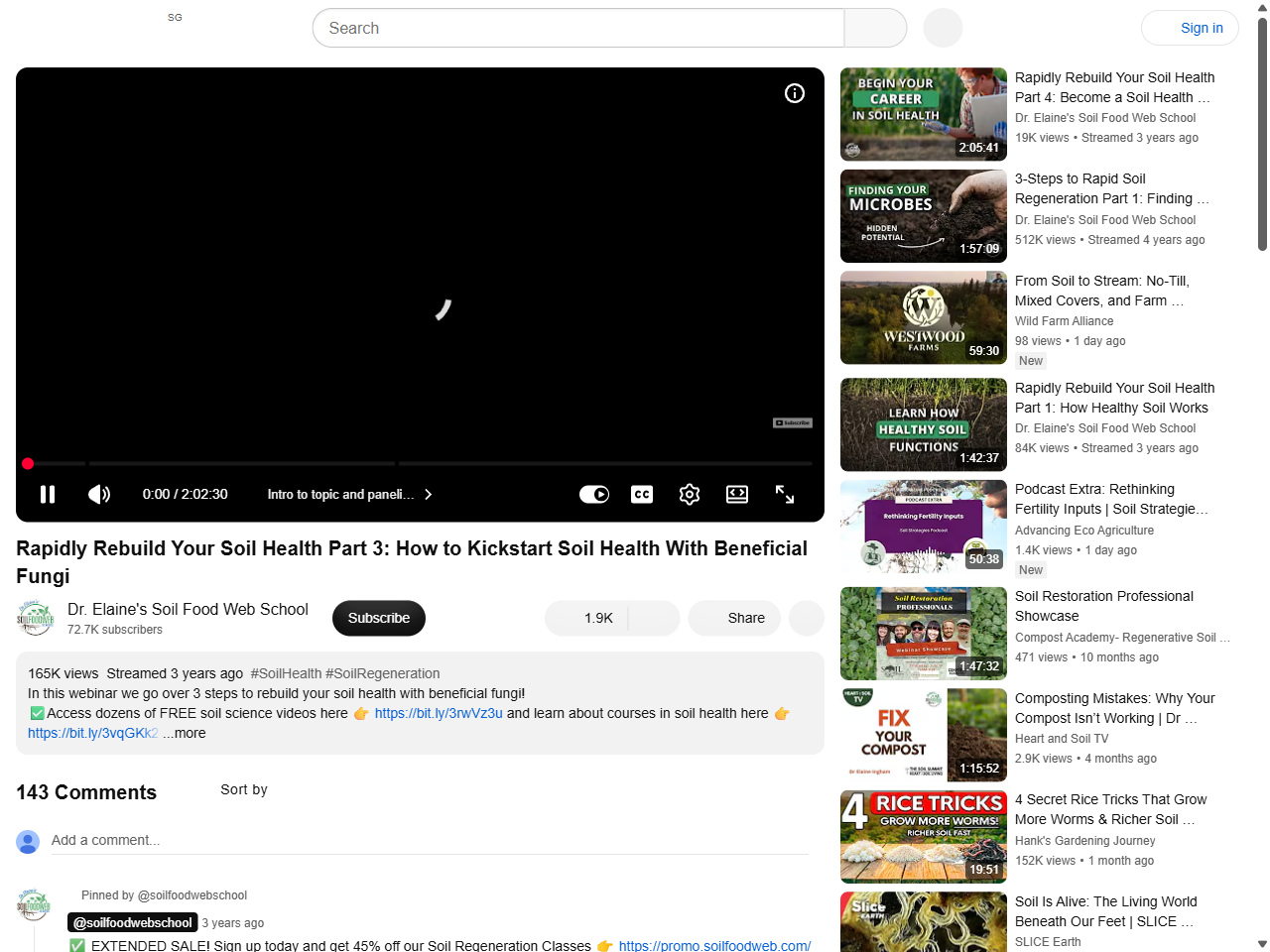Open the channel name under the video title
The height and width of the screenshot is (952, 1270).
tap(188, 609)
